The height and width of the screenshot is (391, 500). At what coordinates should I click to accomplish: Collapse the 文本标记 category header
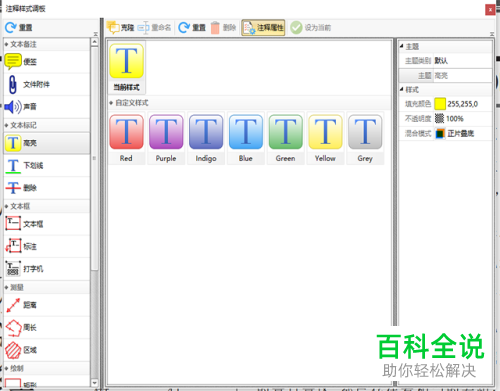pyautogui.click(x=47, y=125)
